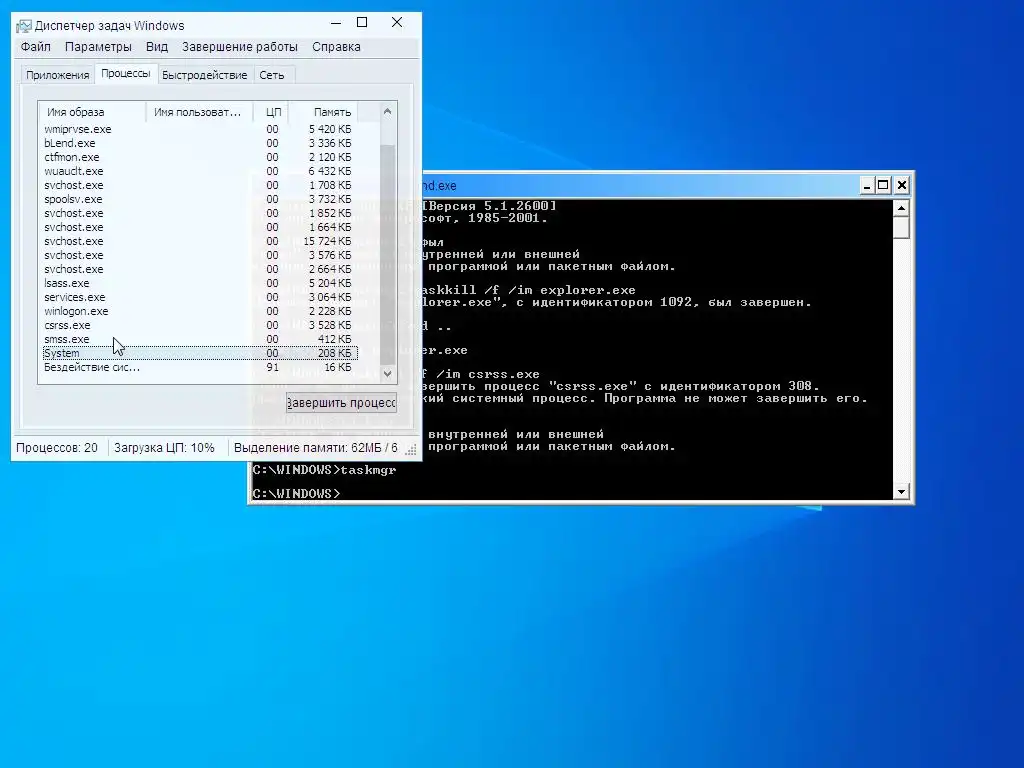The image size is (1024, 768).
Task: Maximize the command prompt window
Action: pos(883,185)
